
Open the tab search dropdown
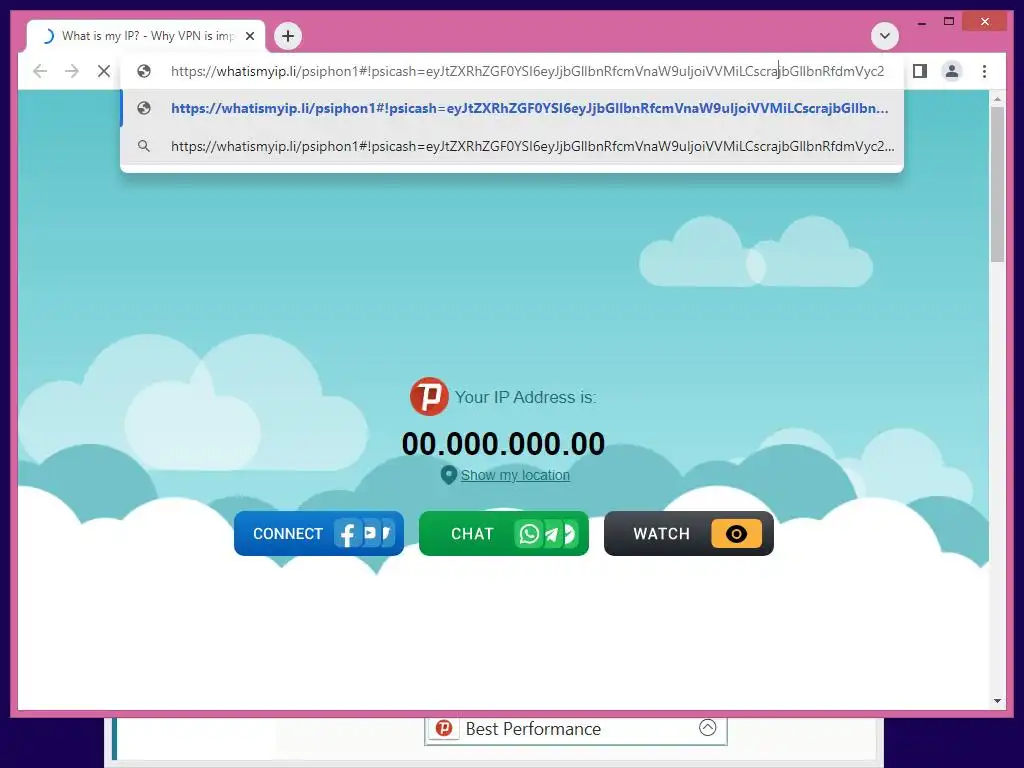pos(884,36)
